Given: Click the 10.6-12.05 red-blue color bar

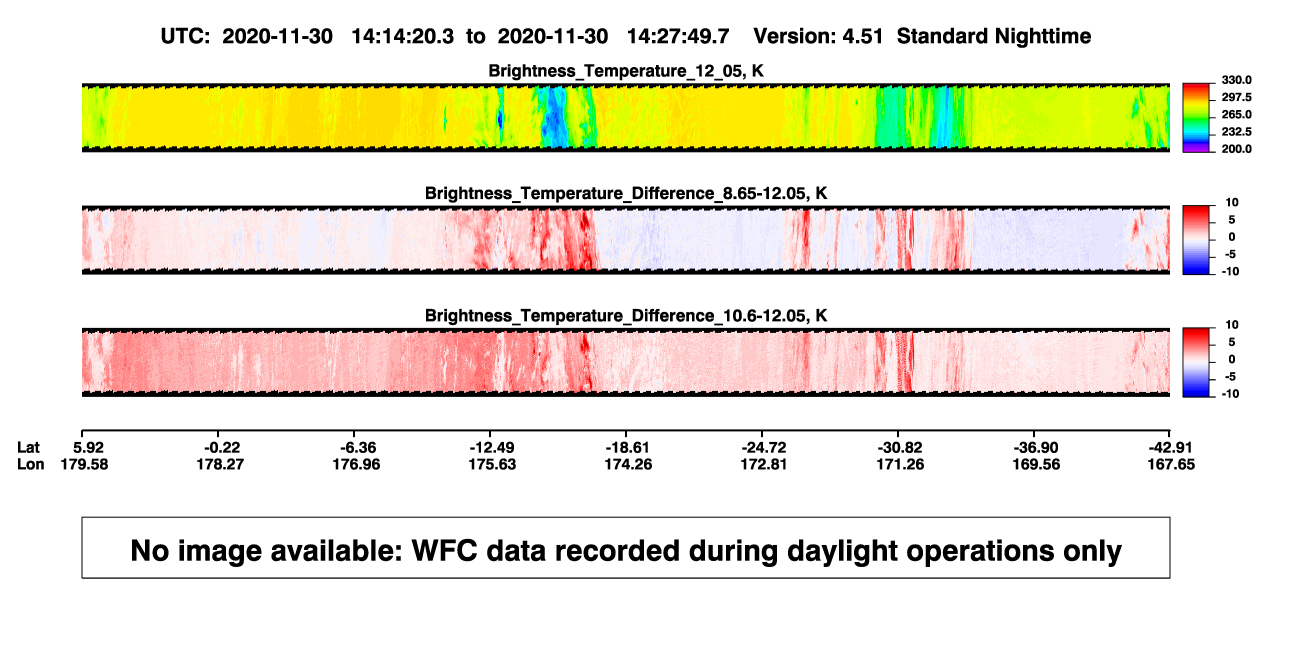Looking at the screenshot, I should coord(1196,362).
